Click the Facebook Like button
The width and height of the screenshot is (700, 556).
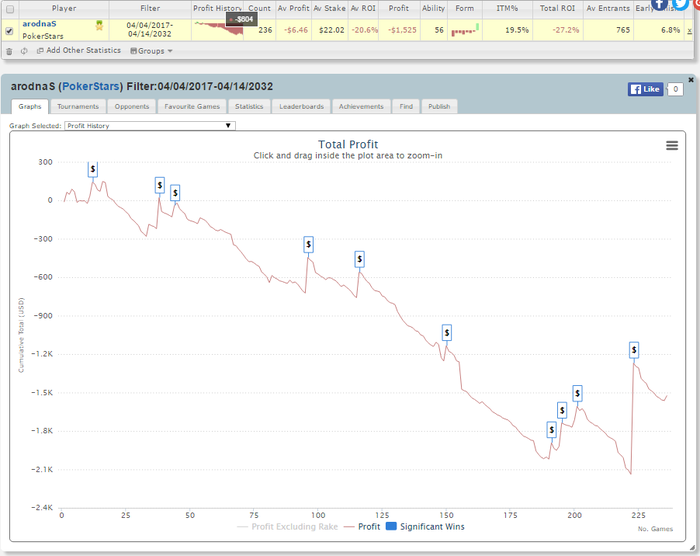pyautogui.click(x=645, y=89)
